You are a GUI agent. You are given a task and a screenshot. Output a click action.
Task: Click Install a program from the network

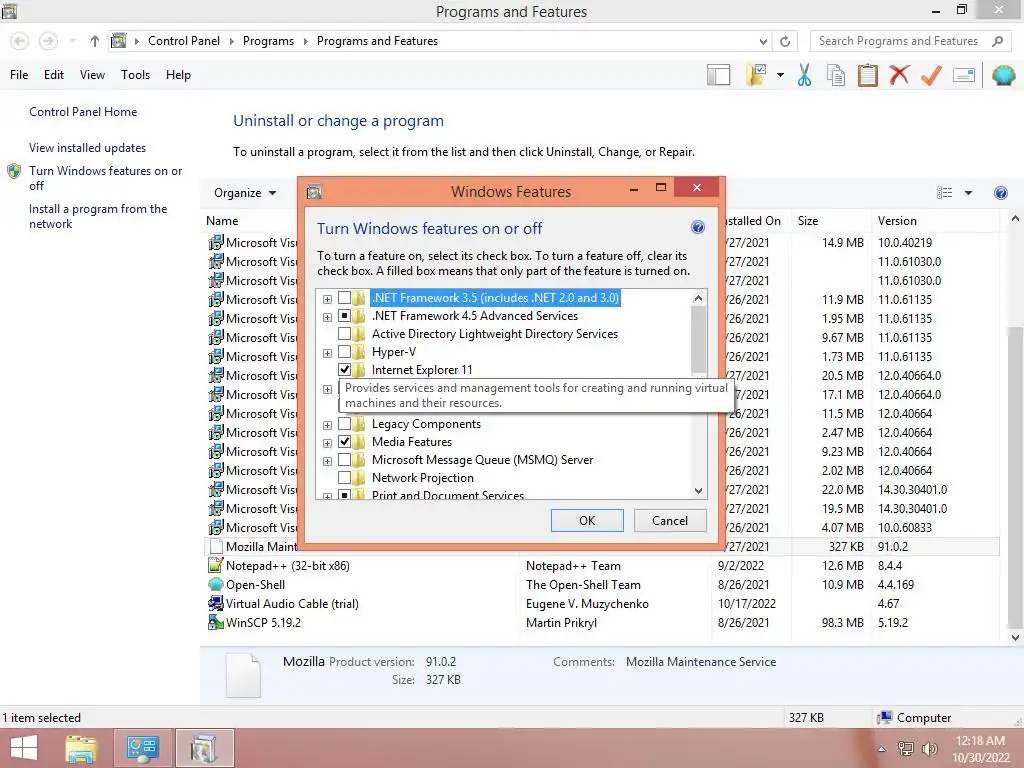tap(98, 216)
